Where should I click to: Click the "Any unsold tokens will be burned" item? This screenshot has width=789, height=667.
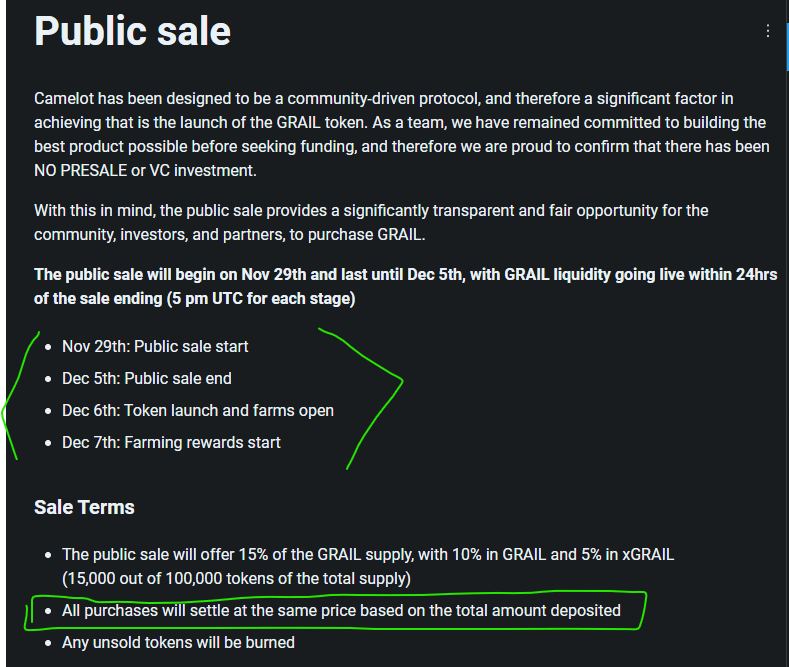coord(178,642)
